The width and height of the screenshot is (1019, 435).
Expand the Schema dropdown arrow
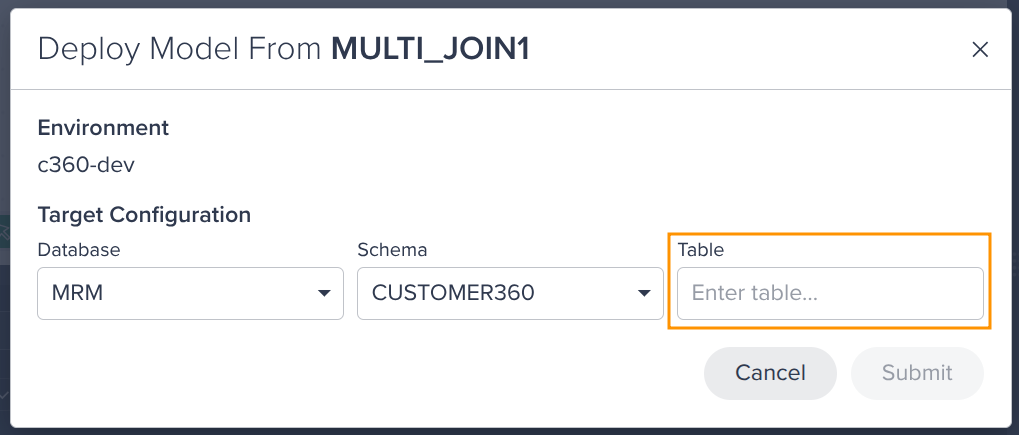click(644, 293)
